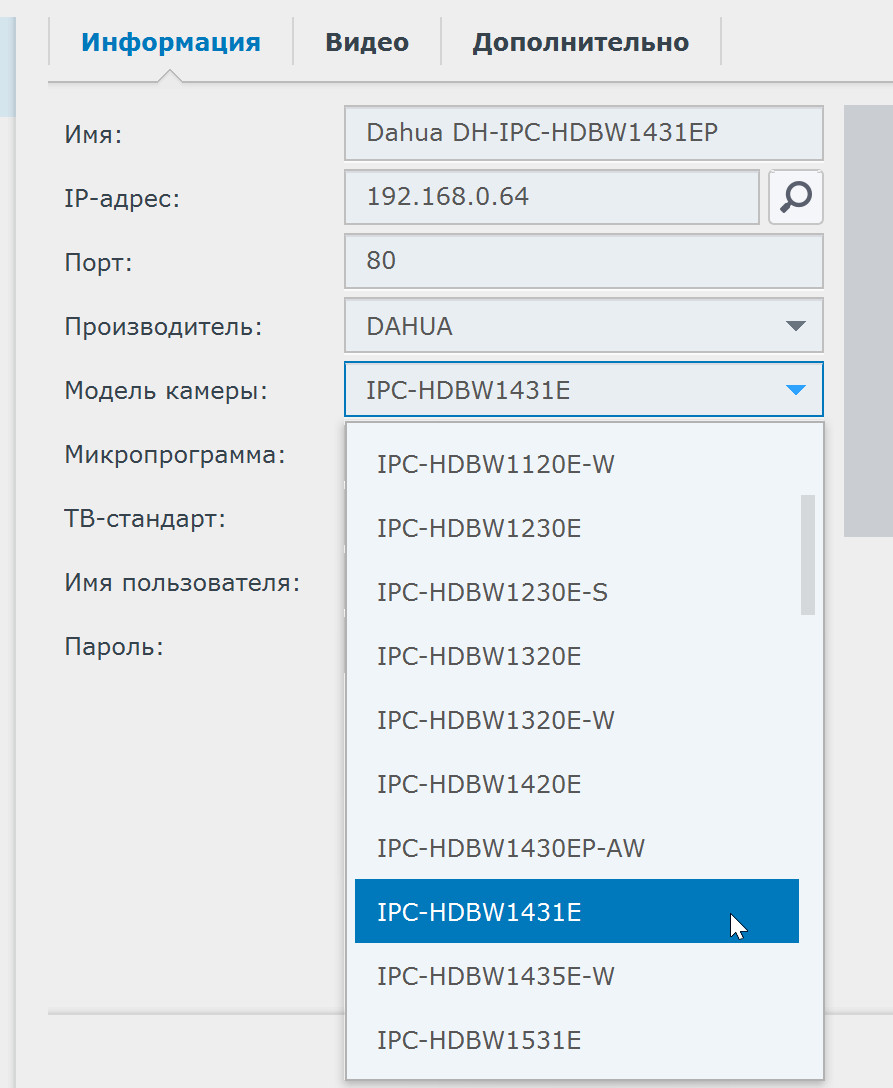Collapse the Модель камеры dropdown arrow
Screen dimensions: 893x1088
pyautogui.click(x=795, y=390)
